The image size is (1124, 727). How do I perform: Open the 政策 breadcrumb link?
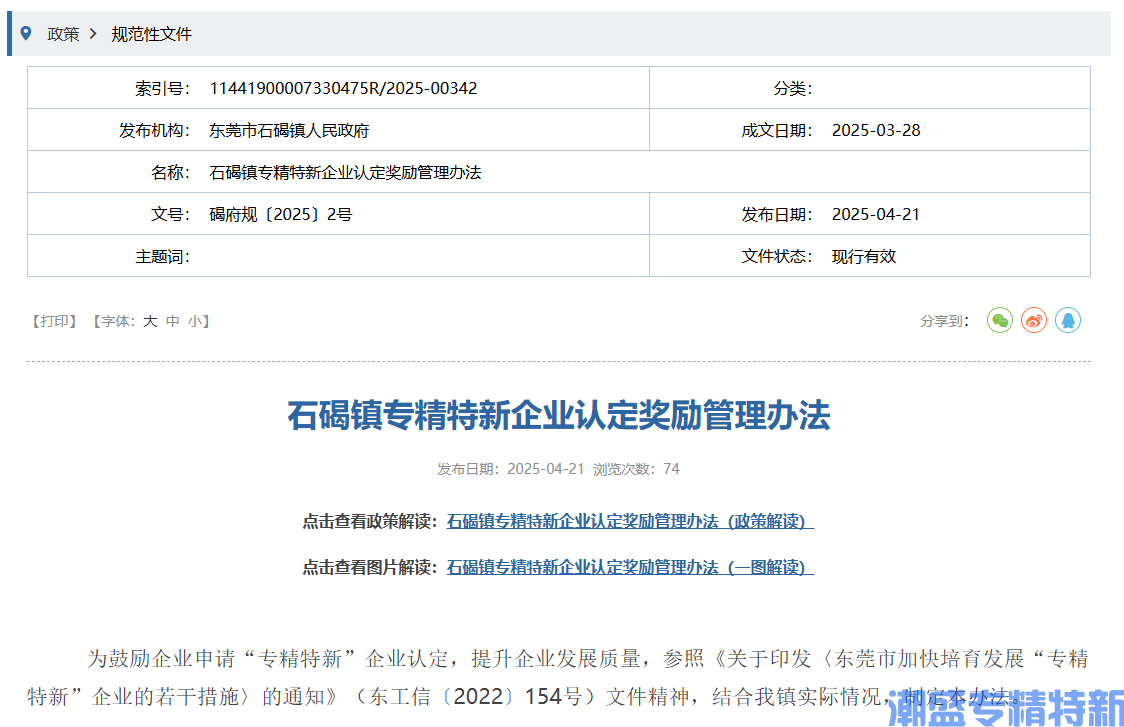point(63,34)
